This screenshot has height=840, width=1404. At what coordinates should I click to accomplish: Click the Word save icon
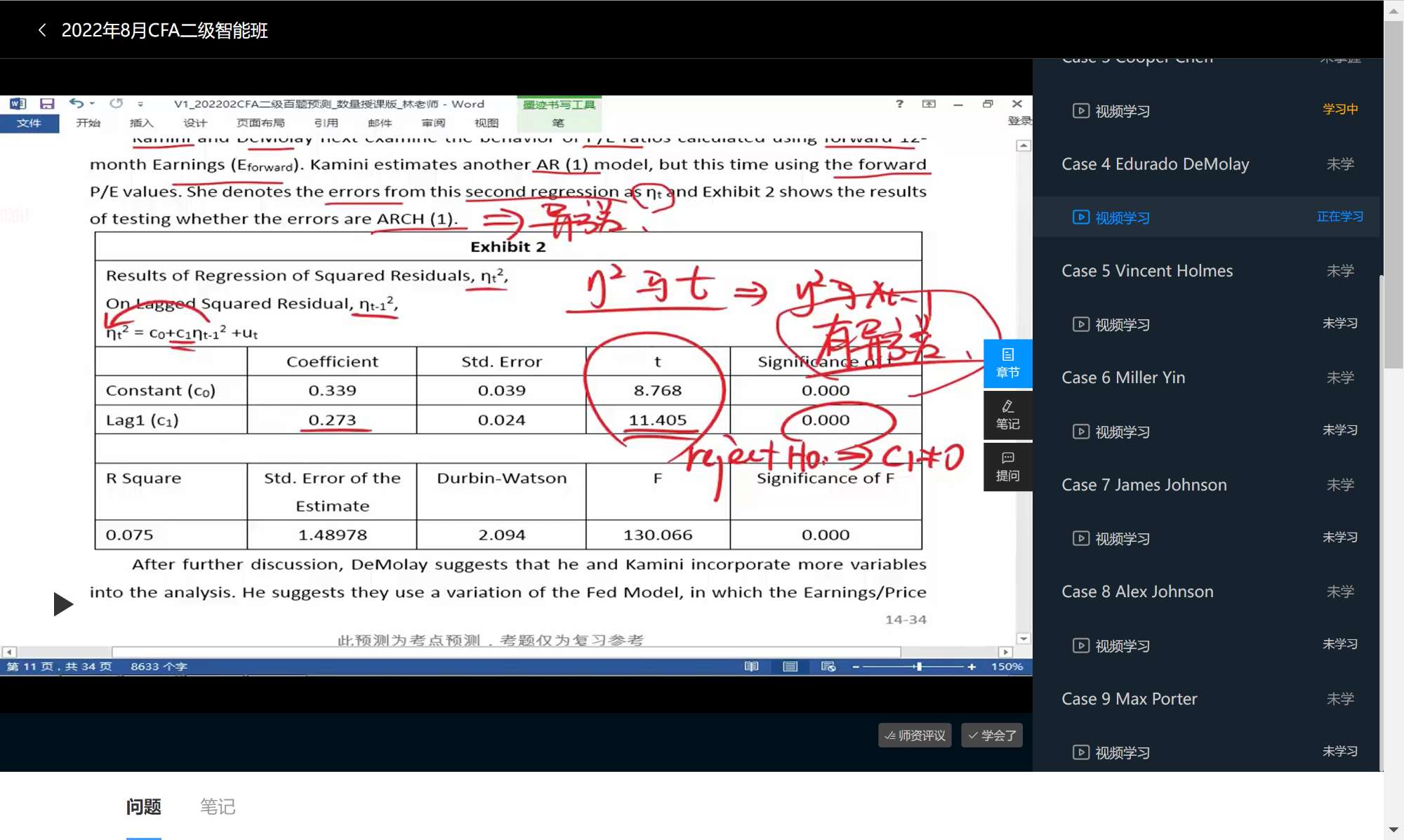coord(47,104)
